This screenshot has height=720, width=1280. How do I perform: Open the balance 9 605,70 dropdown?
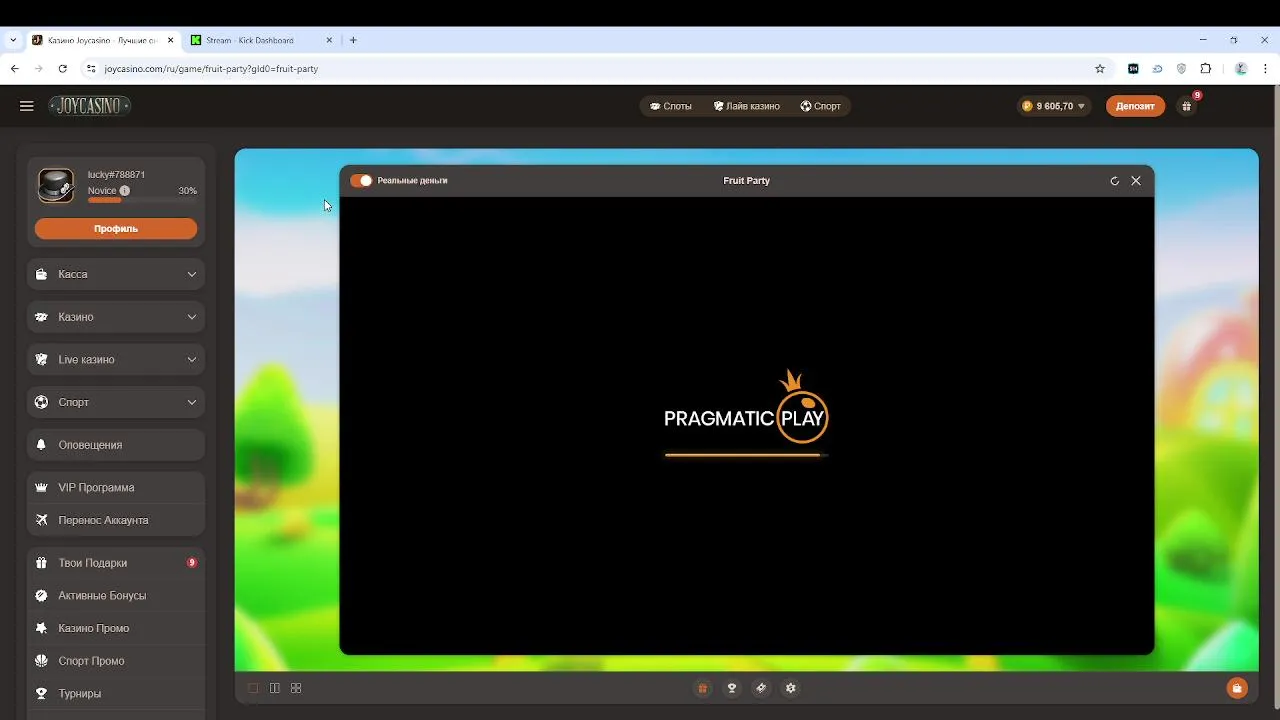click(x=1054, y=106)
